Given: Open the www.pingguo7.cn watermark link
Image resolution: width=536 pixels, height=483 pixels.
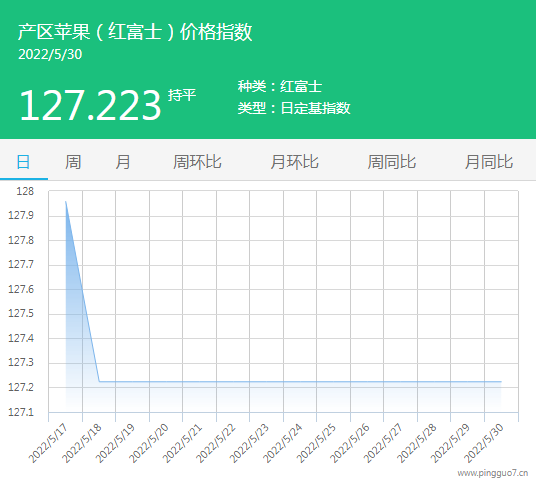Looking at the screenshot, I should [x=493, y=473].
